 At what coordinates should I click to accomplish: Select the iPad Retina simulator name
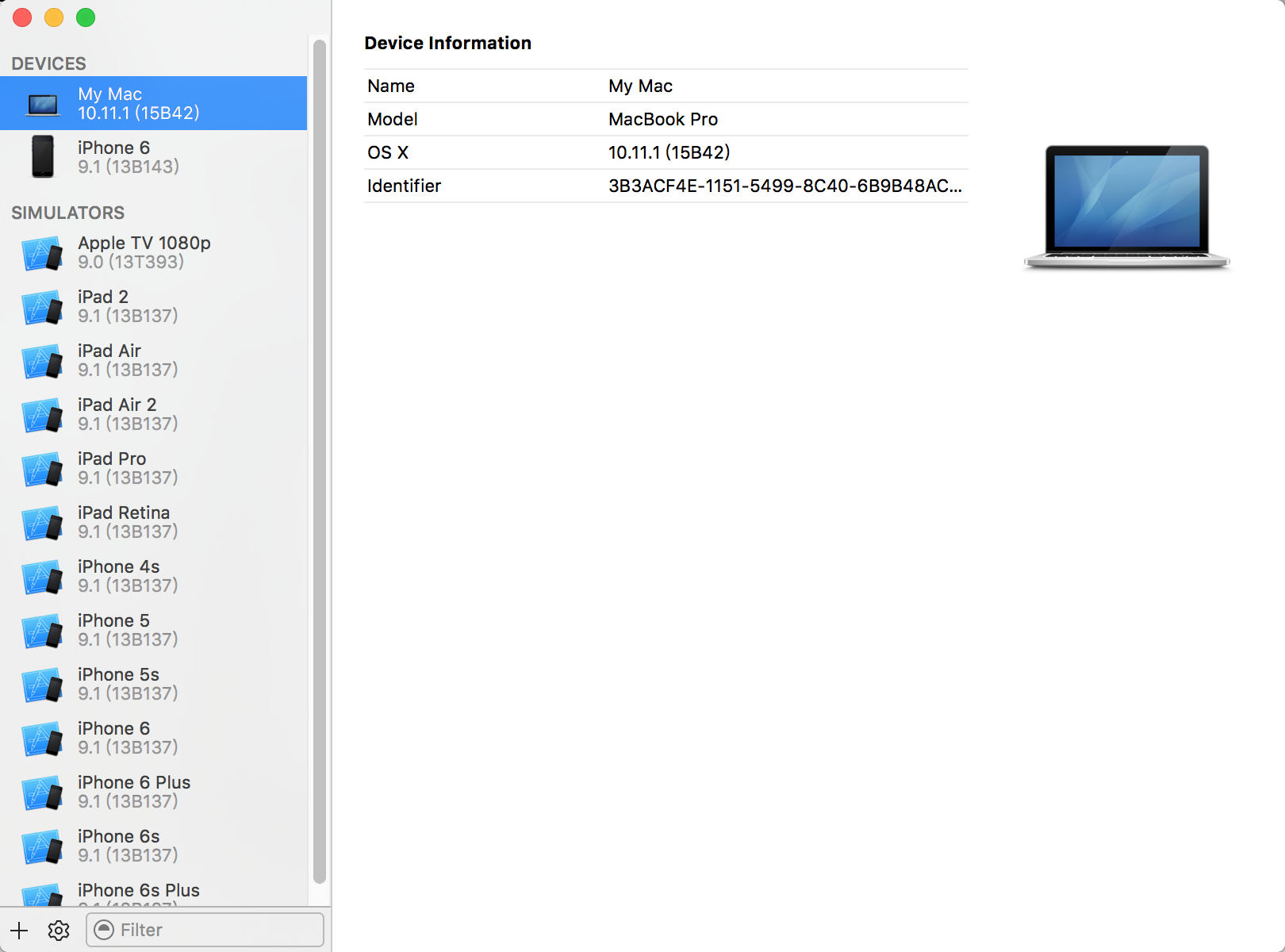(124, 512)
